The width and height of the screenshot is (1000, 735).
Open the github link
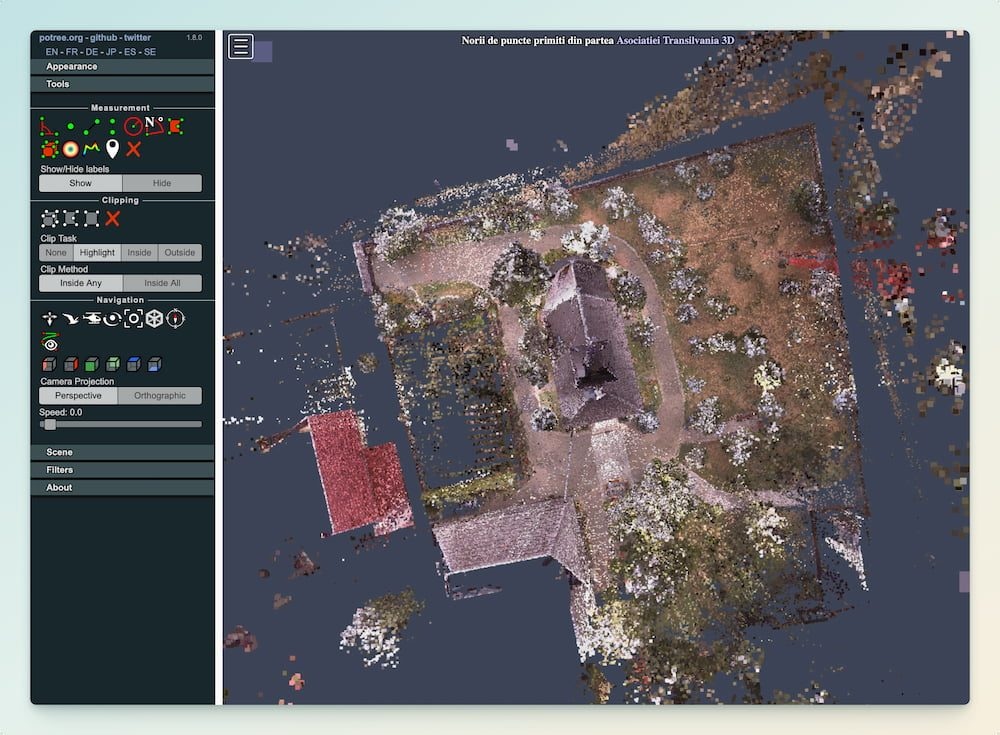(105, 37)
